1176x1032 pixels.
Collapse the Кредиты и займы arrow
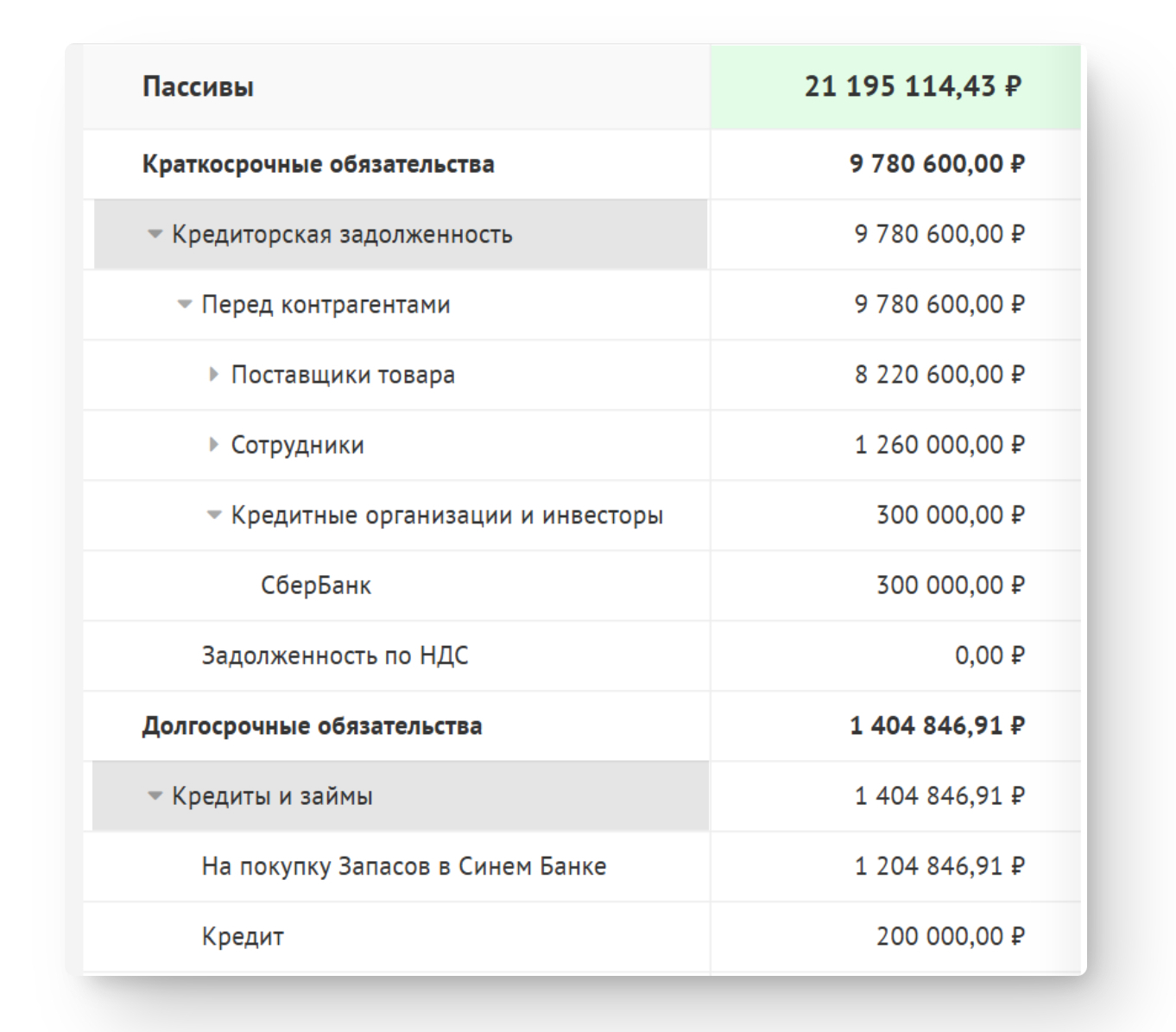coord(155,795)
